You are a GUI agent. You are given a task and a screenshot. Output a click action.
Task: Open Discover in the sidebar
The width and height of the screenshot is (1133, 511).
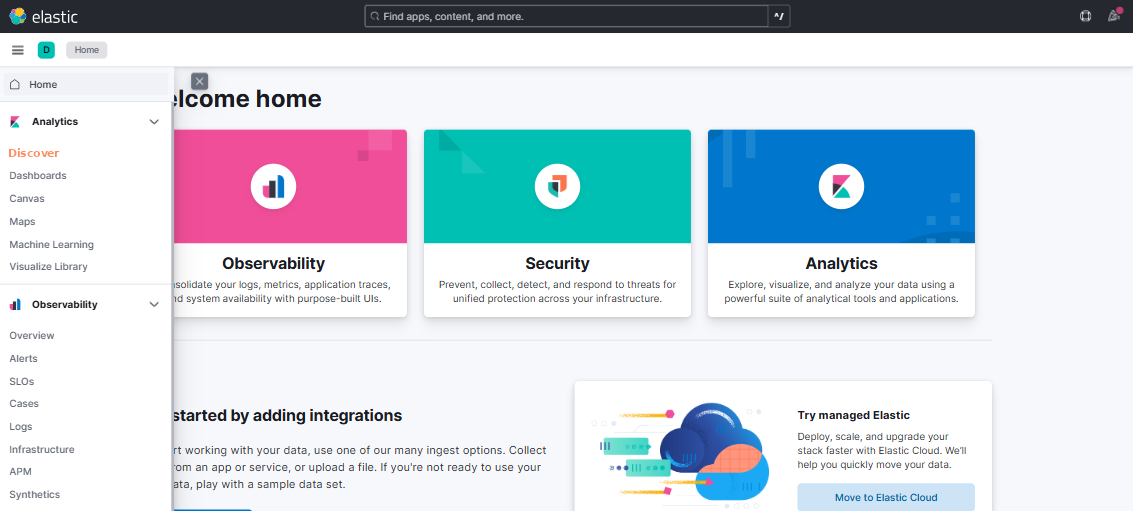click(x=34, y=153)
